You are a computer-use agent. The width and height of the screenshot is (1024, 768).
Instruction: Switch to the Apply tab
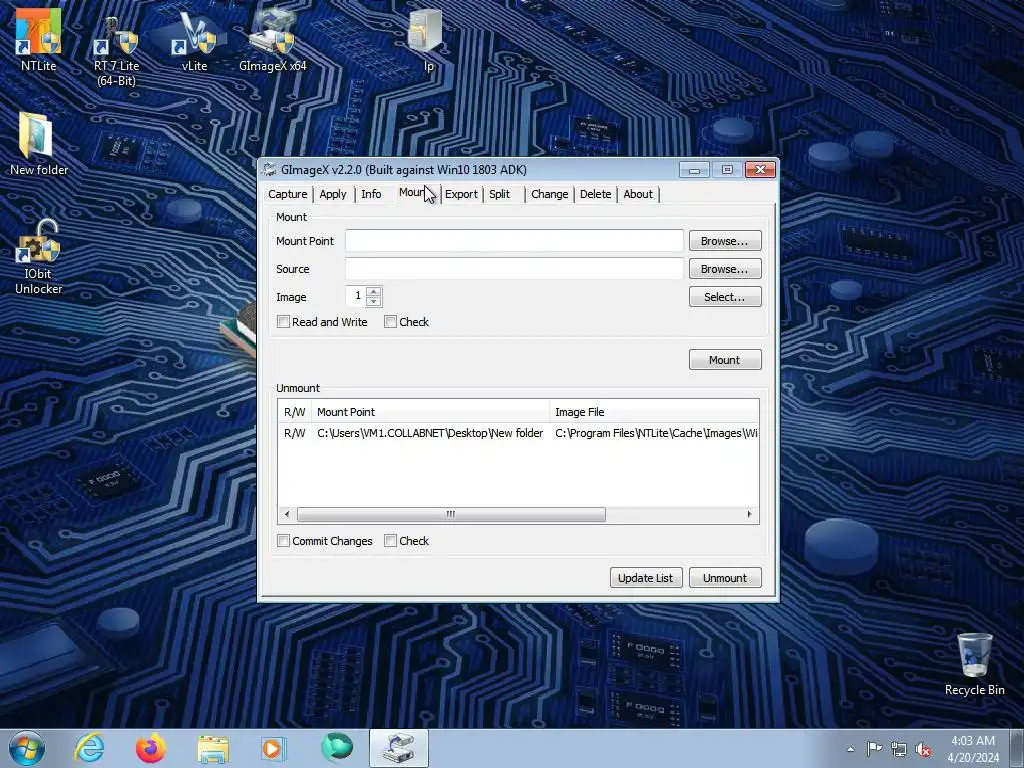333,194
